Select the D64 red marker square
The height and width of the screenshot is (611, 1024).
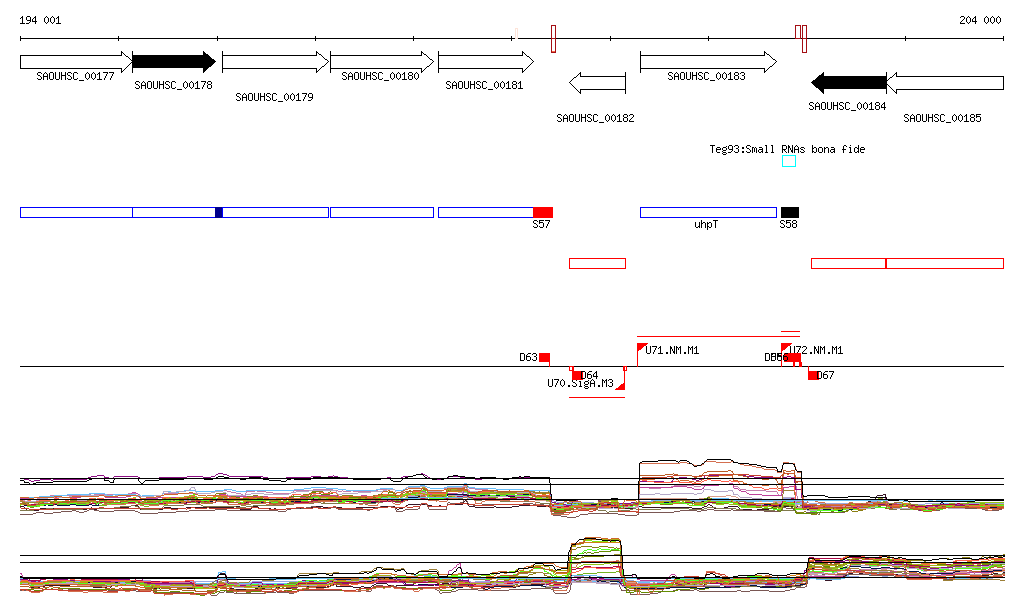[x=577, y=375]
